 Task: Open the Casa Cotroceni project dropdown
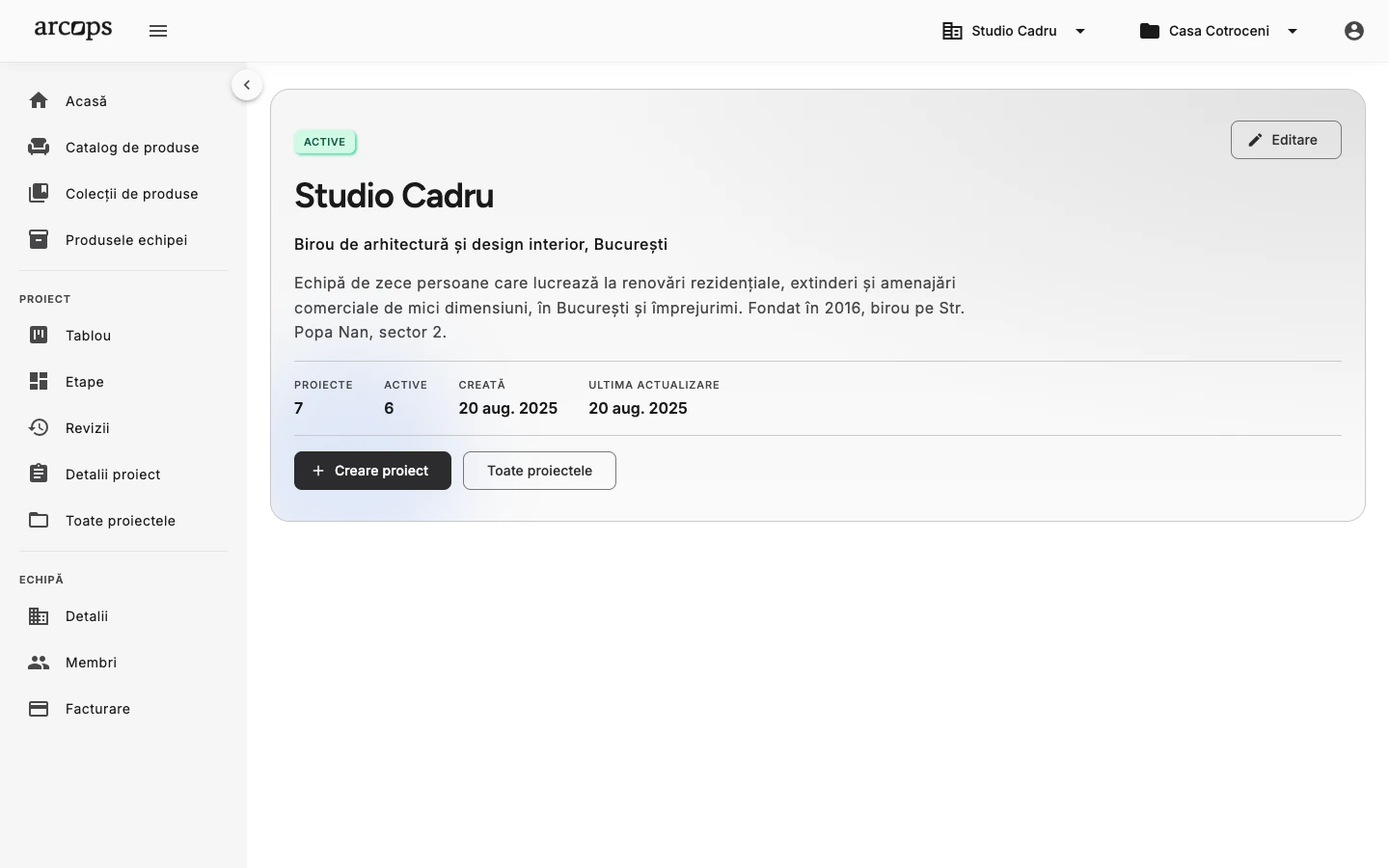tap(1219, 31)
